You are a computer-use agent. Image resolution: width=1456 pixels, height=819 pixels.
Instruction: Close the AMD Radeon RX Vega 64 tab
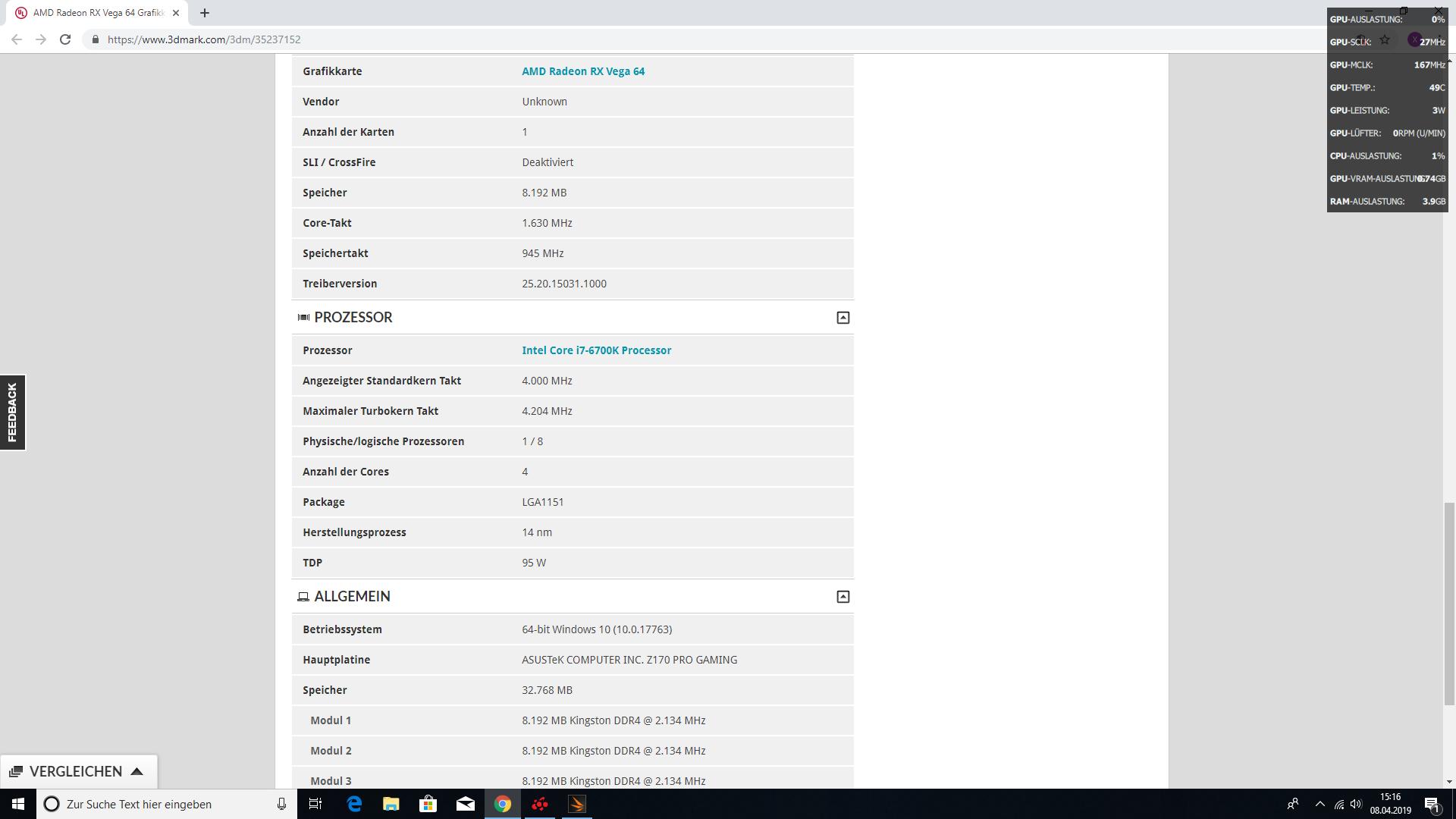[176, 13]
